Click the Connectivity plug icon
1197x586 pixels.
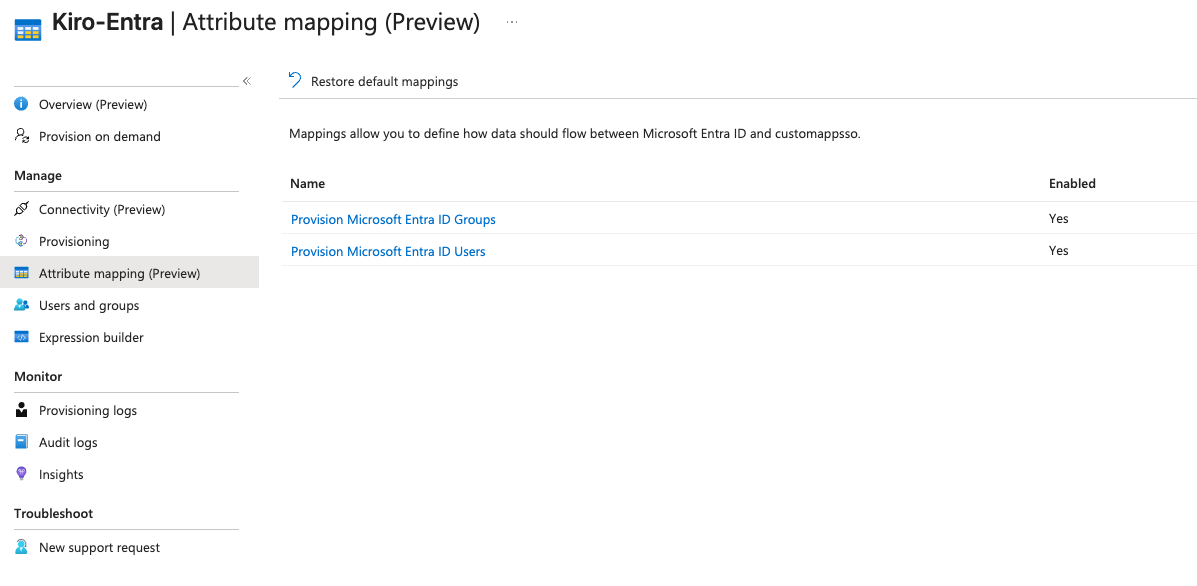21,209
